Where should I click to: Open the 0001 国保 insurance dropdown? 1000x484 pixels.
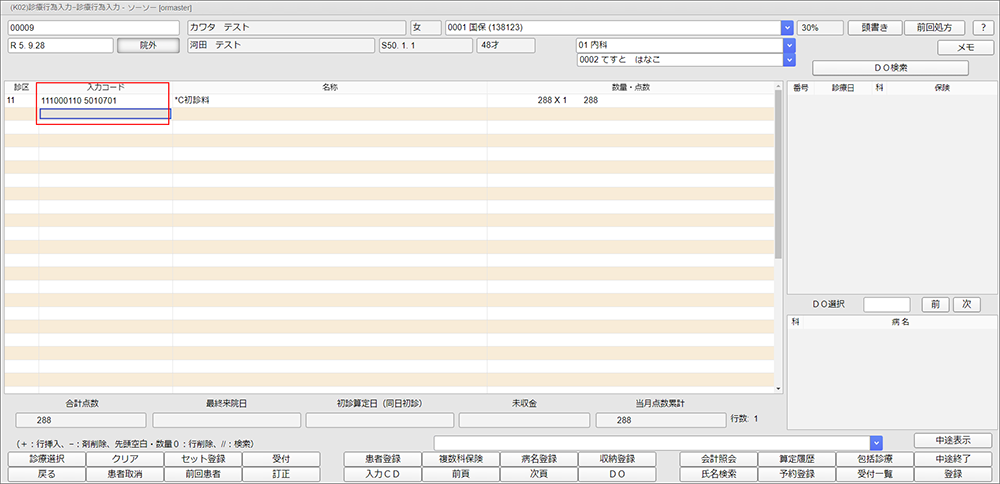[787, 28]
